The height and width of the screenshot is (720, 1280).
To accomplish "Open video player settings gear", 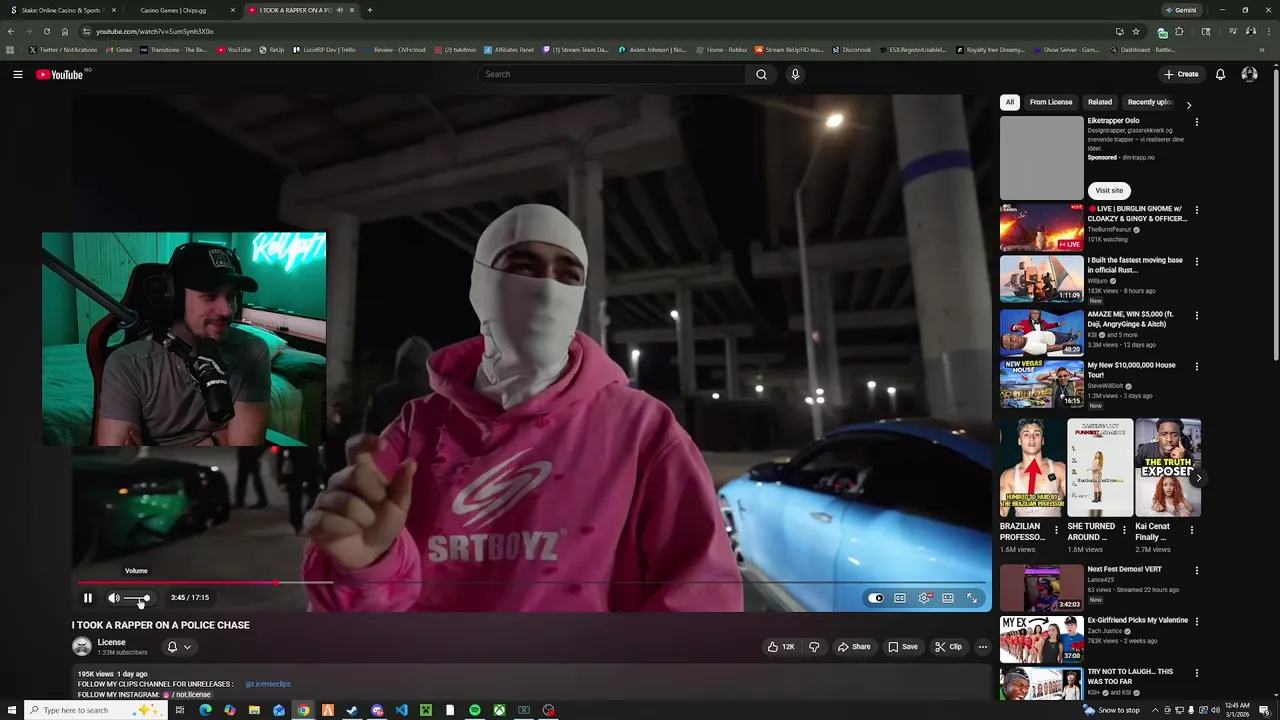I will pos(925,598).
